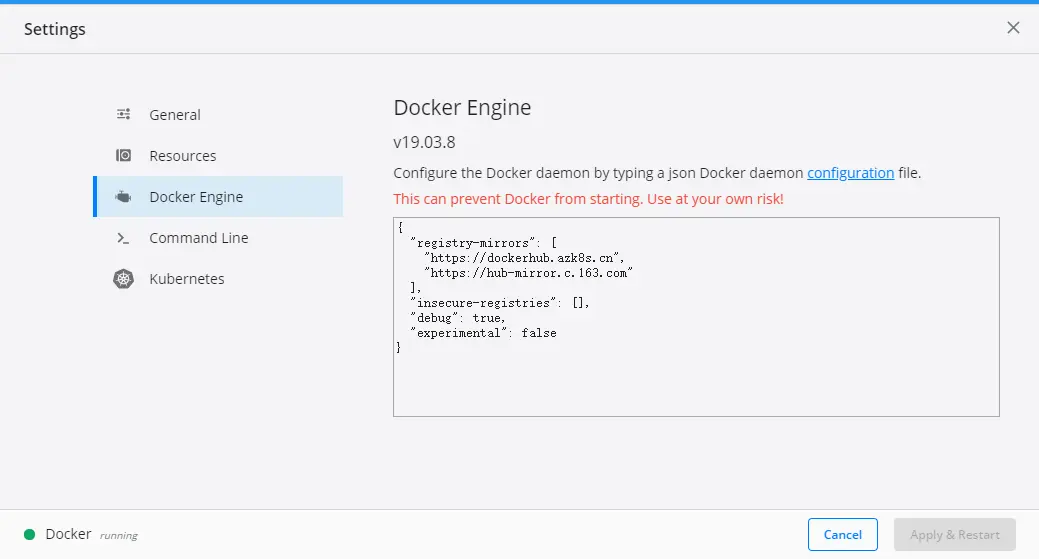The width and height of the screenshot is (1039, 559).
Task: Go to the Command Line settings
Action: tap(199, 238)
